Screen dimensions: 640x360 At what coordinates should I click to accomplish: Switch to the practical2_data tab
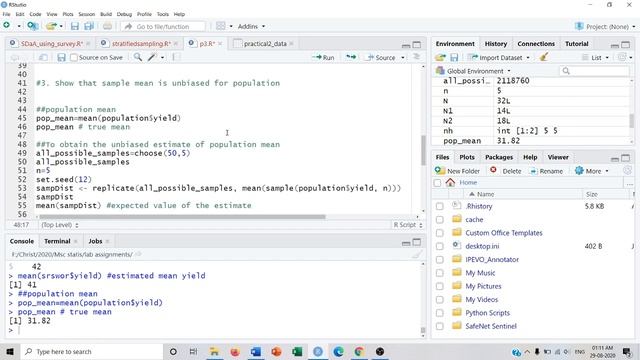(265, 44)
